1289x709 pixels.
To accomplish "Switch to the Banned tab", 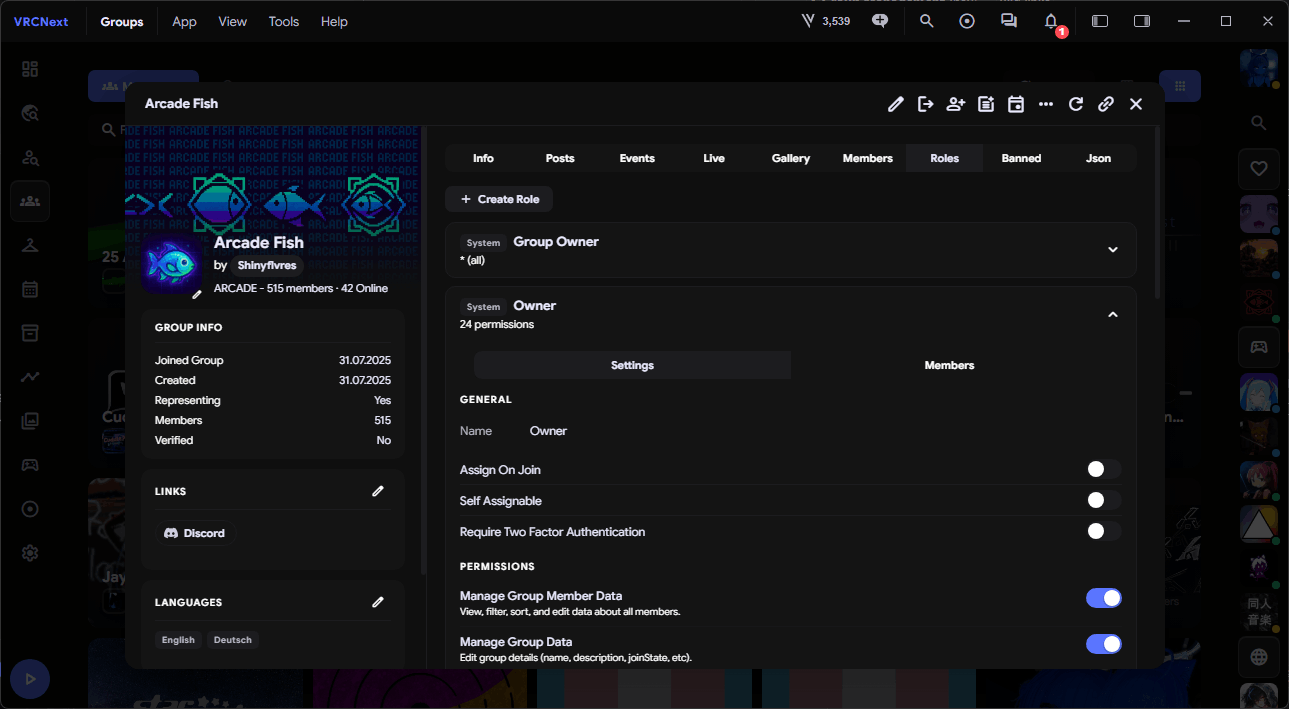I will pyautogui.click(x=1021, y=158).
